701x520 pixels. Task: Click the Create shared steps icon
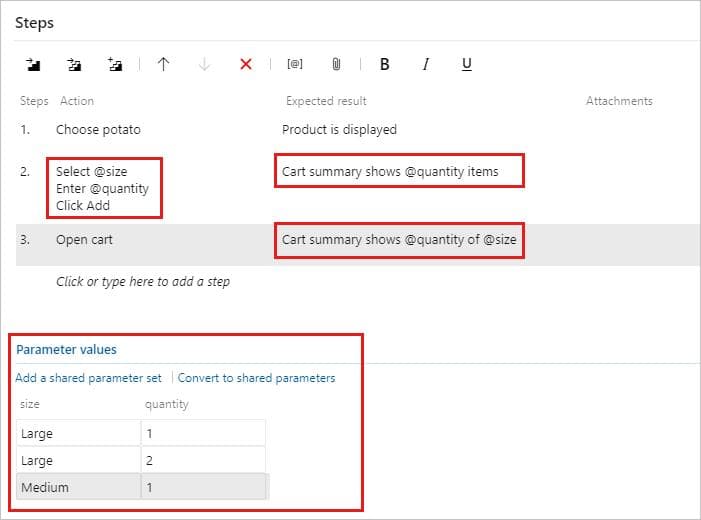tap(115, 64)
